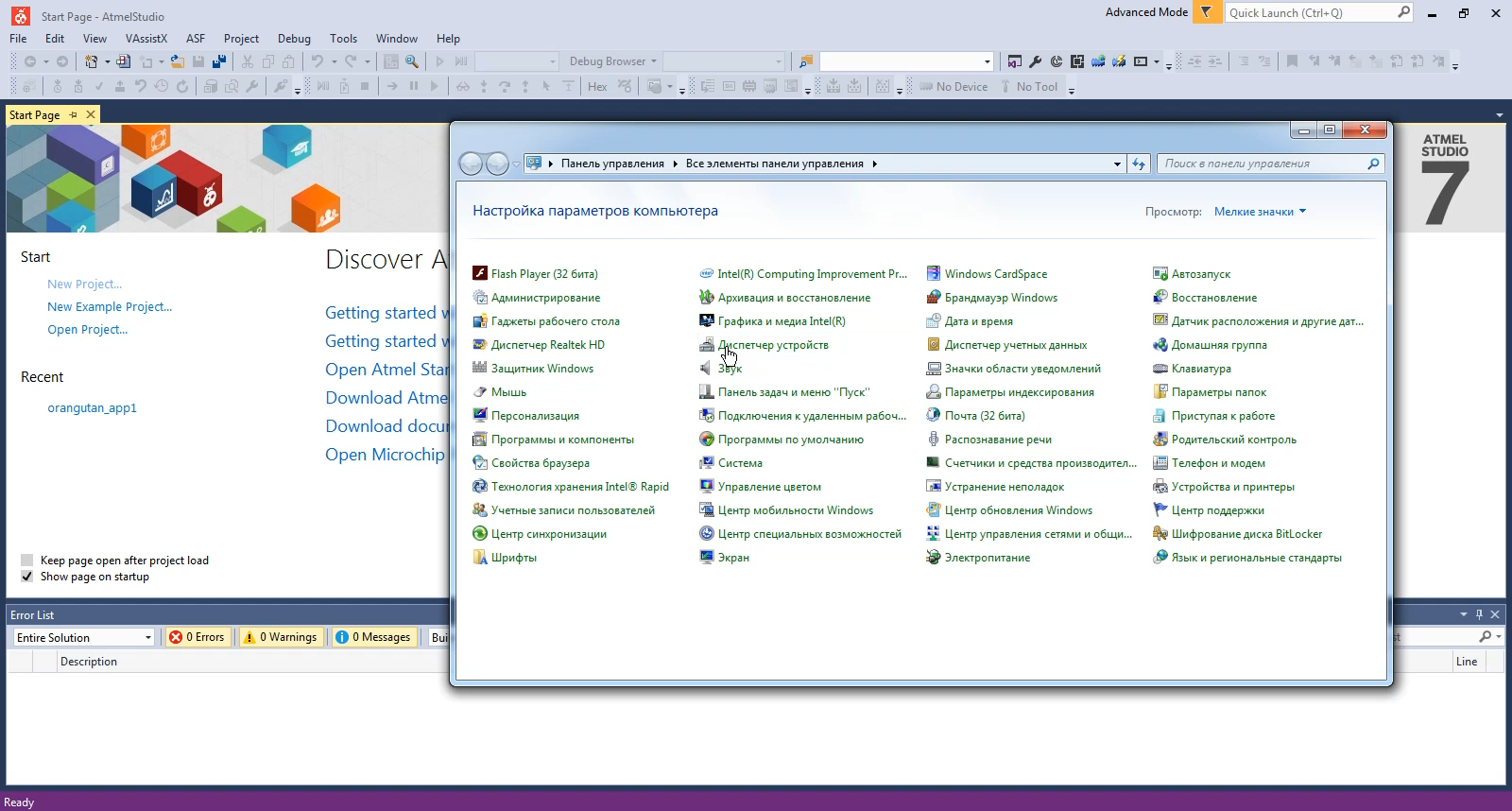The width and height of the screenshot is (1512, 811).
Task: Open Flash Player (32 бита) in Control Panel
Action: [x=535, y=274]
